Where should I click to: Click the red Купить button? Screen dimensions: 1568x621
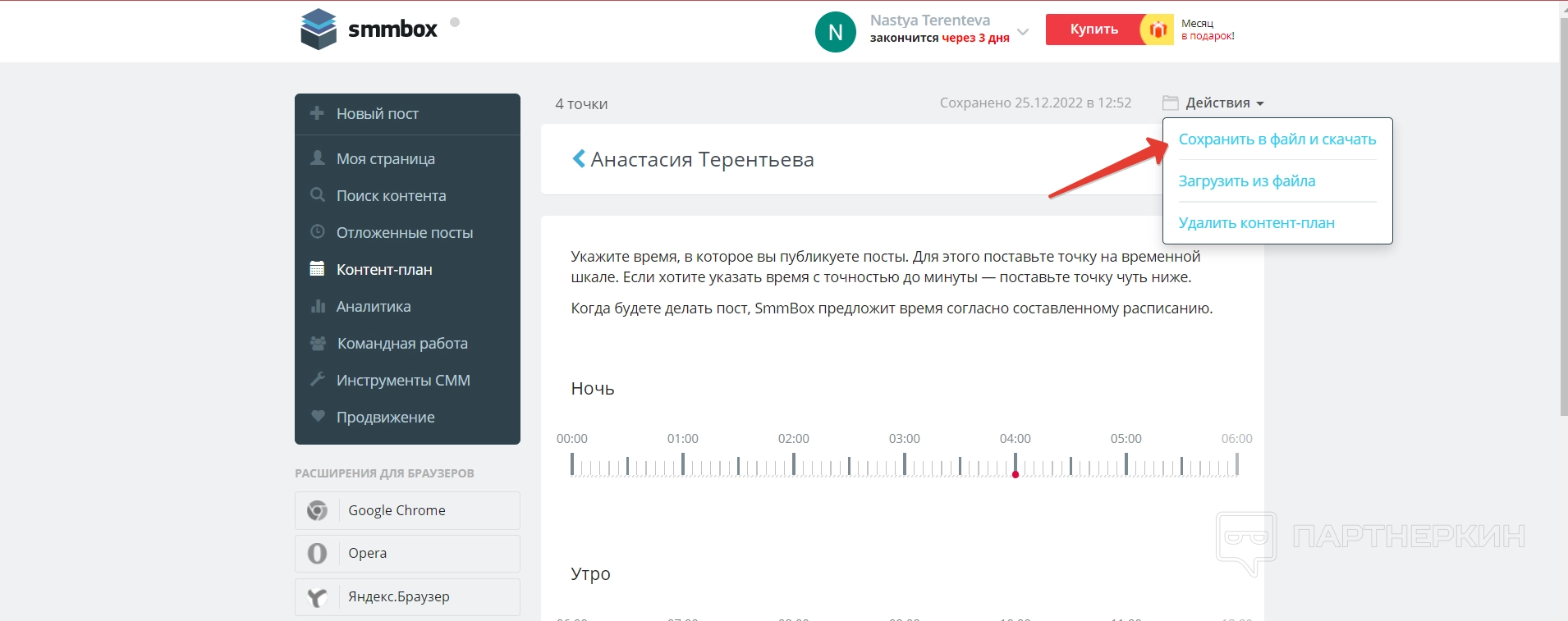pyautogui.click(x=1093, y=30)
